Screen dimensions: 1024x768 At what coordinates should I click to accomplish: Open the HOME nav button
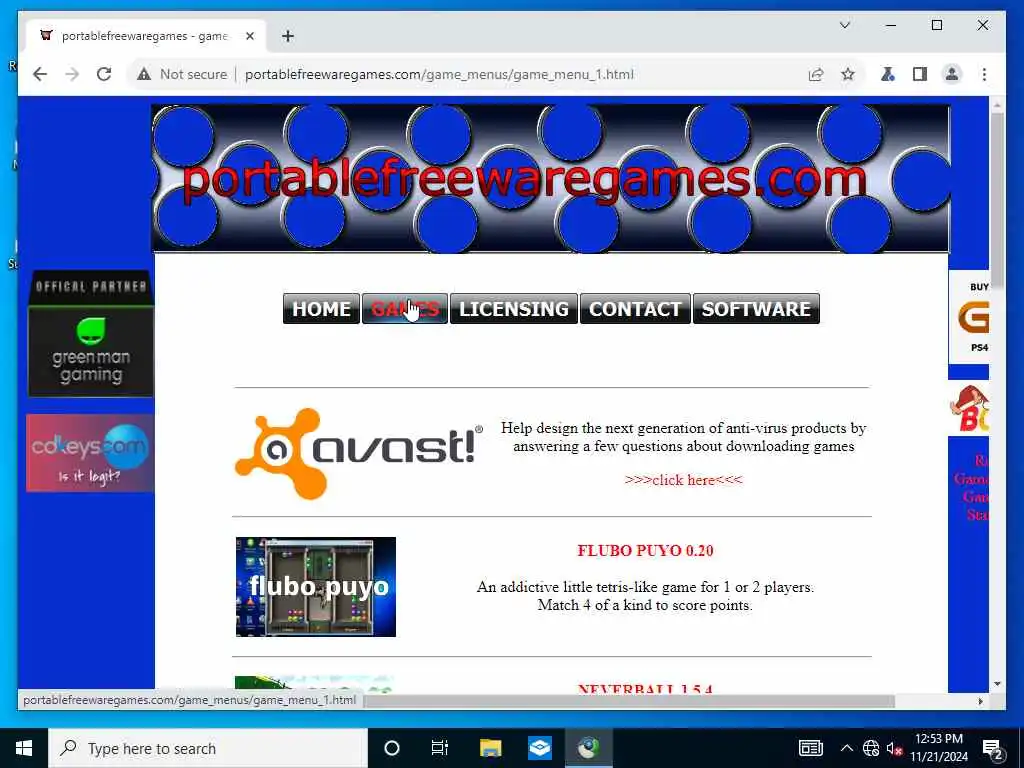coord(321,308)
